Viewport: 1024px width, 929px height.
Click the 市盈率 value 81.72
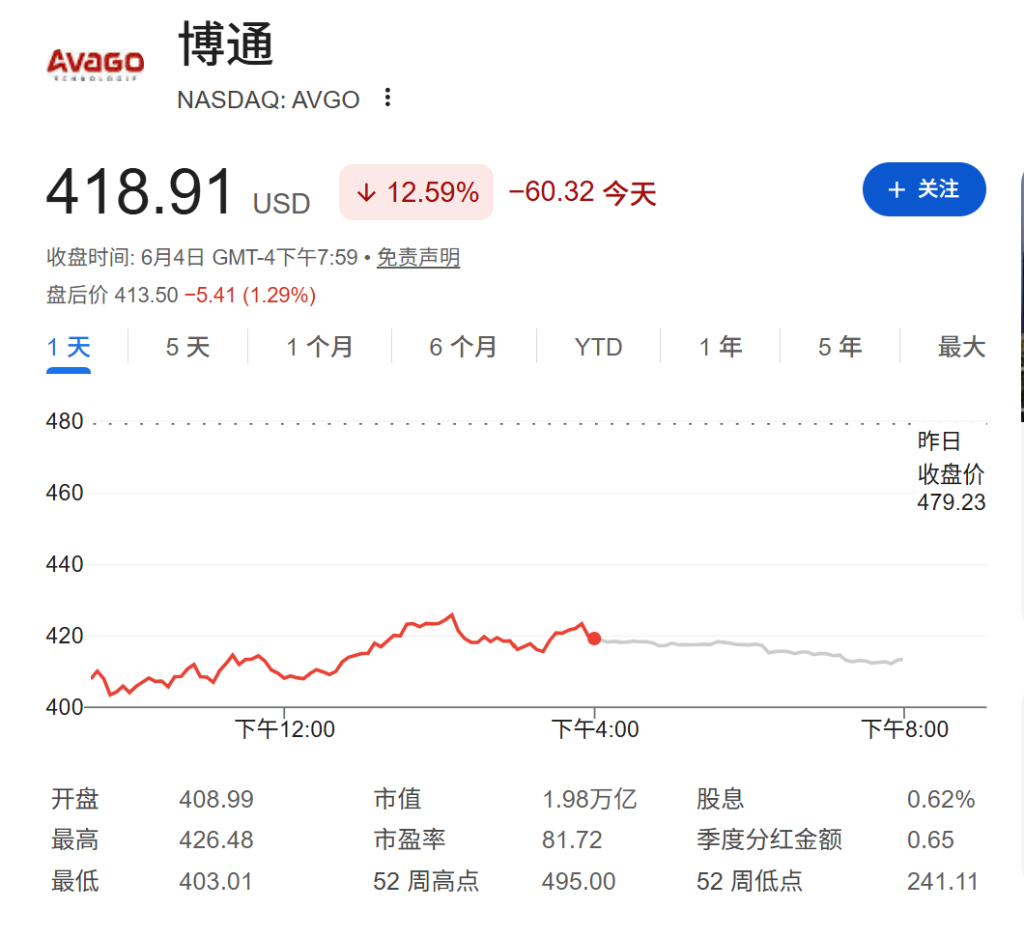(x=572, y=840)
